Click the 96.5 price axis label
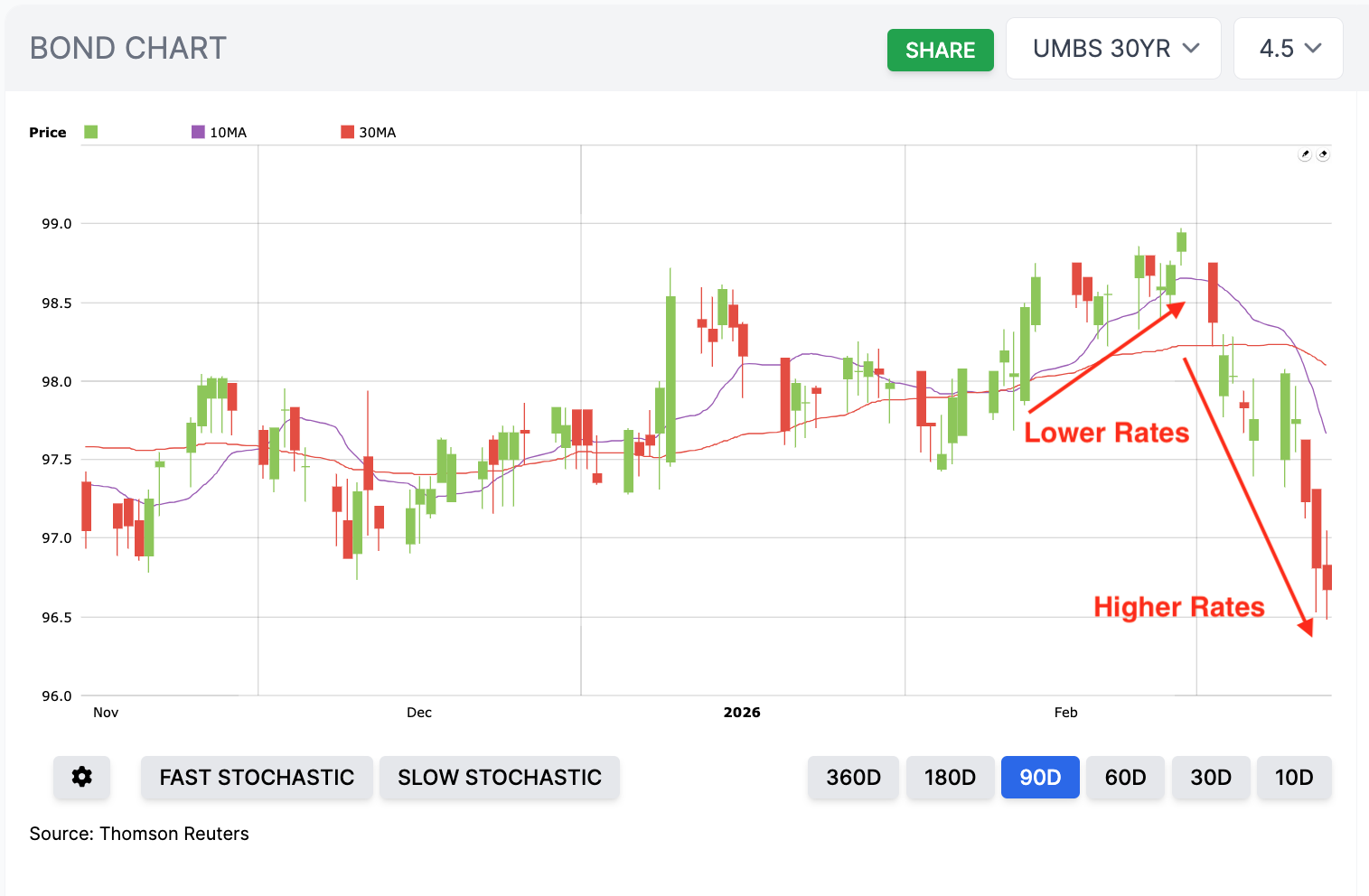This screenshot has height=896, width=1369. [57, 617]
